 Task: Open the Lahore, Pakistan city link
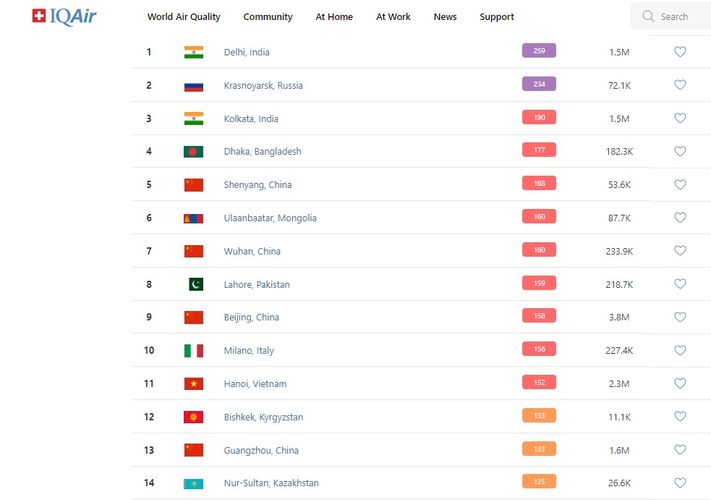pos(257,285)
